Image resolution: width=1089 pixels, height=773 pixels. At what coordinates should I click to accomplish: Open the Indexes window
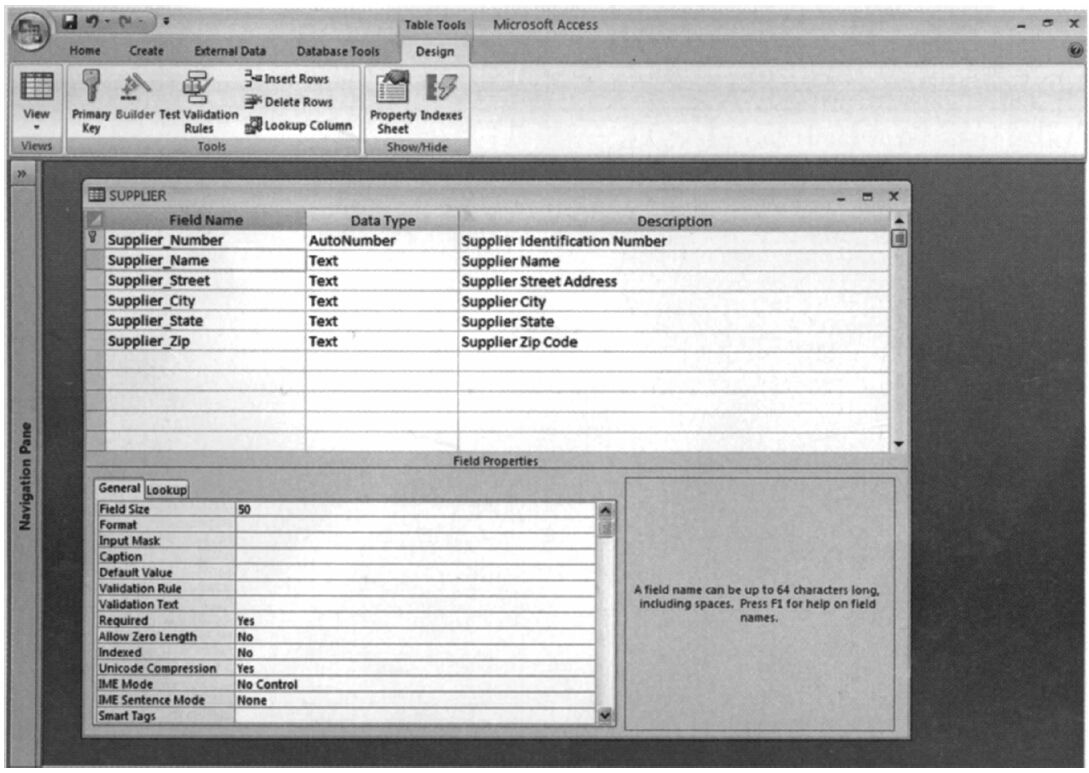pos(441,96)
